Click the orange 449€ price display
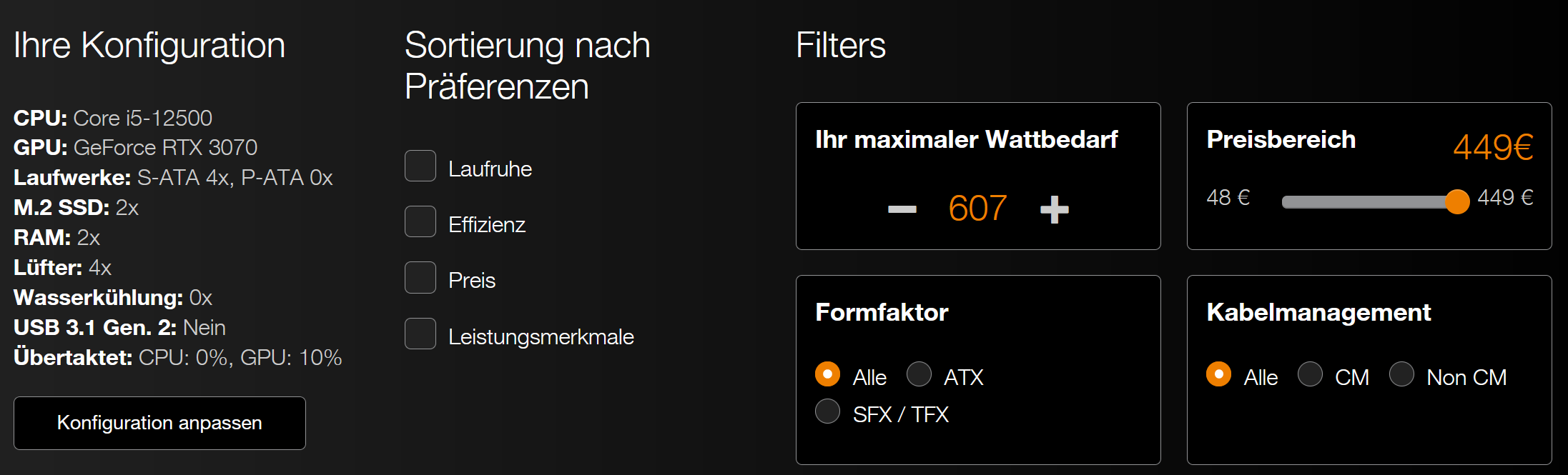 click(x=1494, y=147)
